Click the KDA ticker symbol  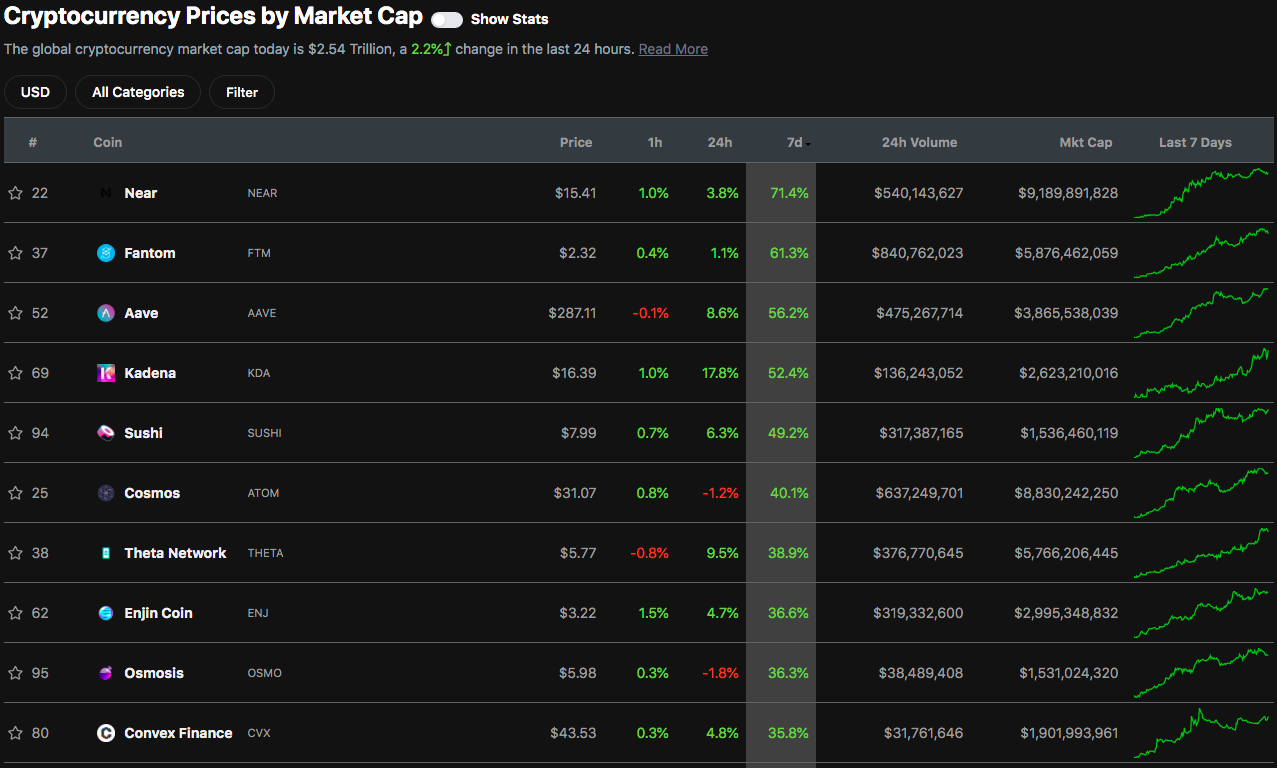pos(259,373)
